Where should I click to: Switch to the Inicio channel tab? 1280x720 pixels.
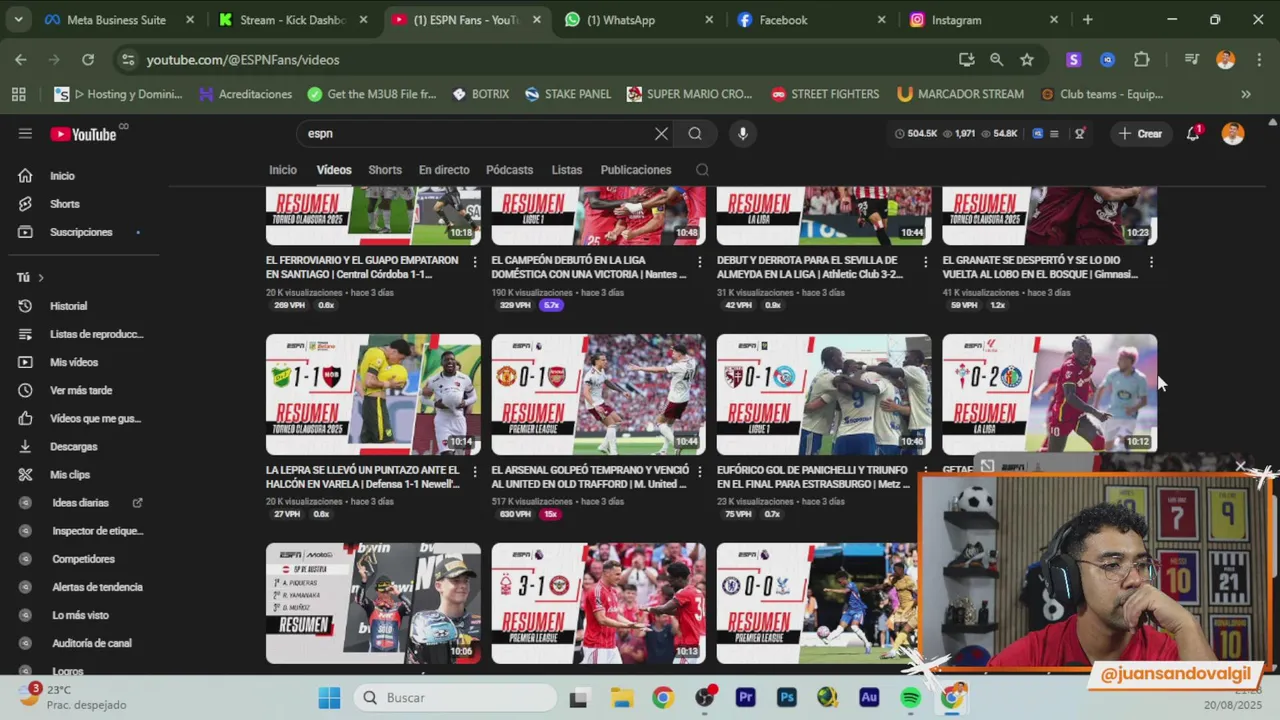coord(283,170)
